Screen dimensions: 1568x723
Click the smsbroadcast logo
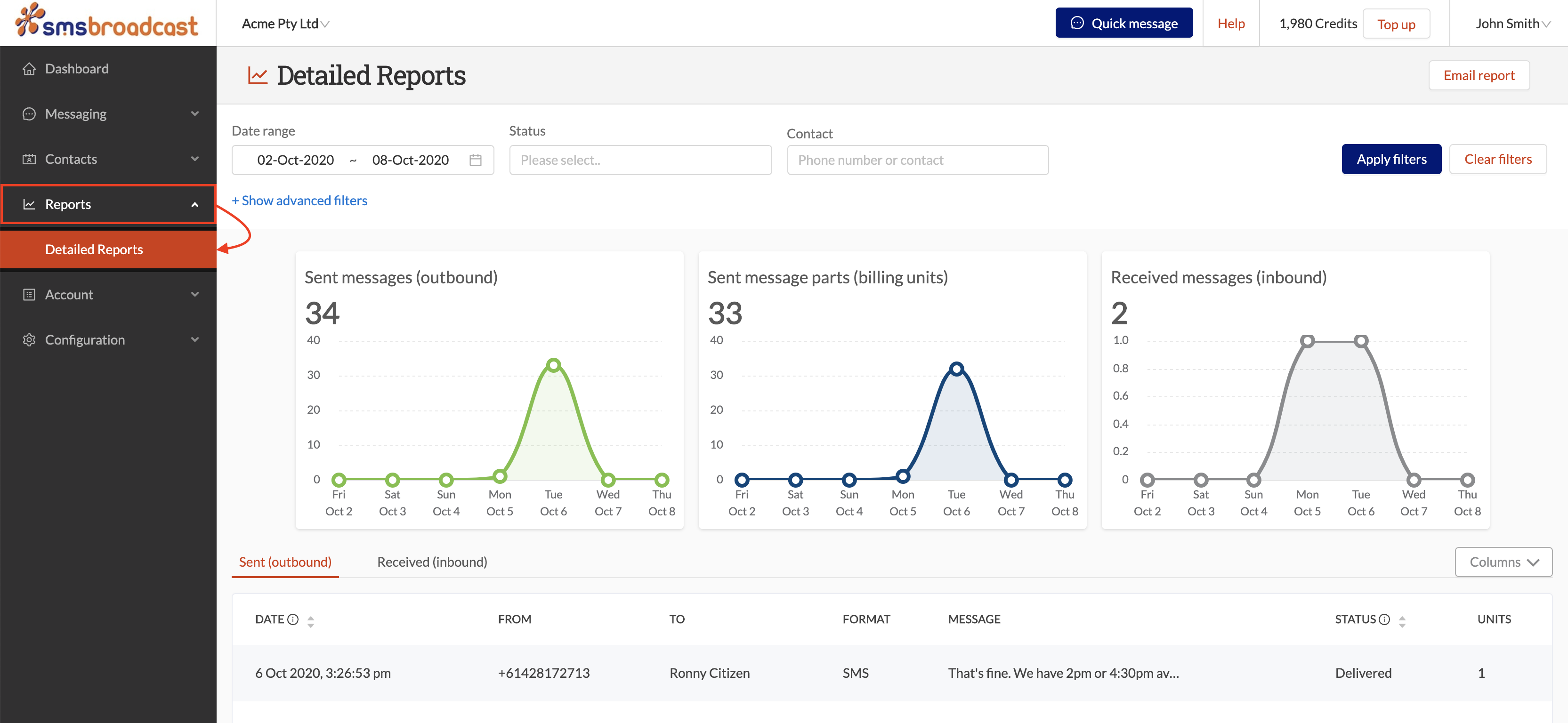[x=107, y=23]
